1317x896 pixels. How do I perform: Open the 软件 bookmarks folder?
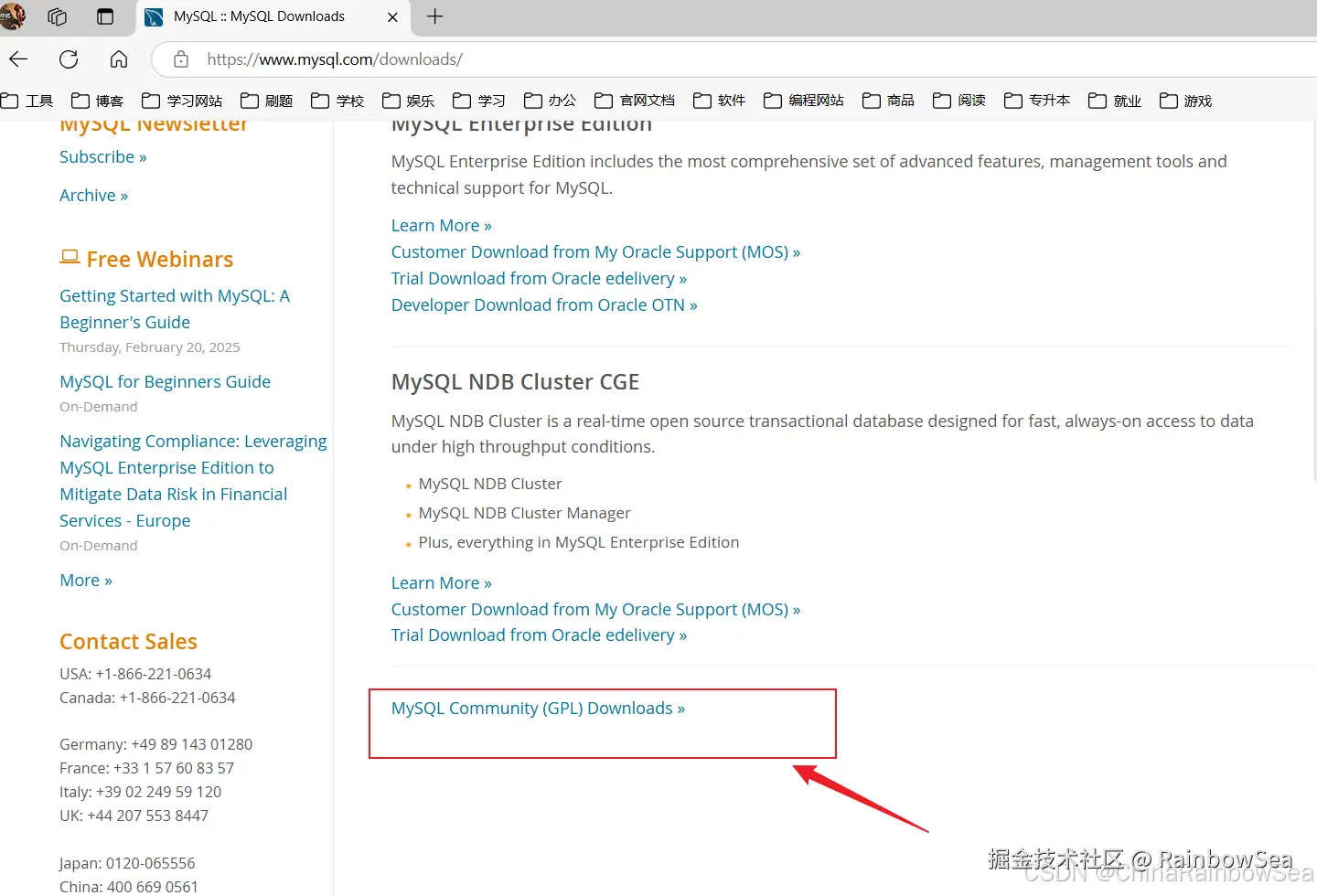720,101
